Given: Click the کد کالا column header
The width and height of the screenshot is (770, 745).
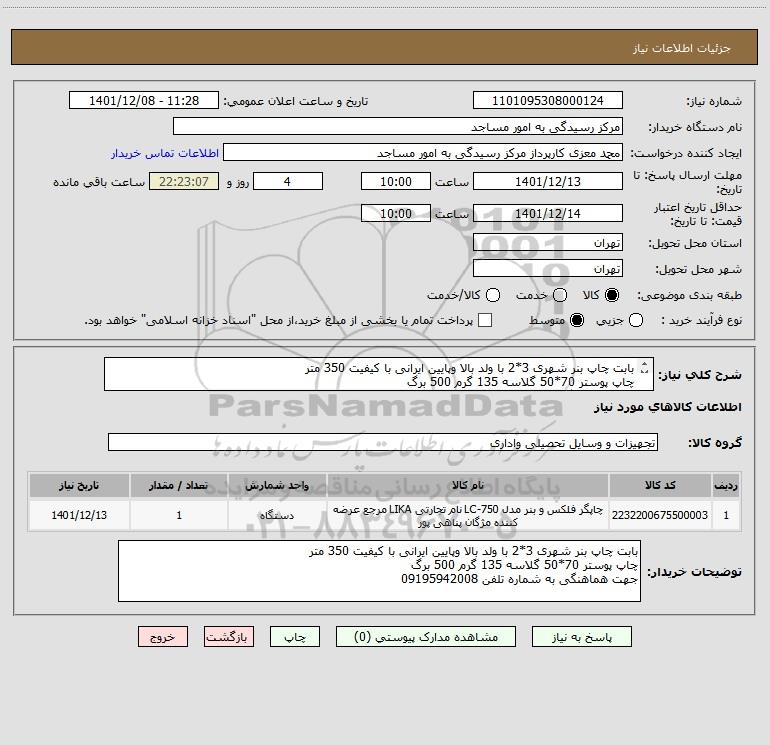Looking at the screenshot, I should point(660,485).
